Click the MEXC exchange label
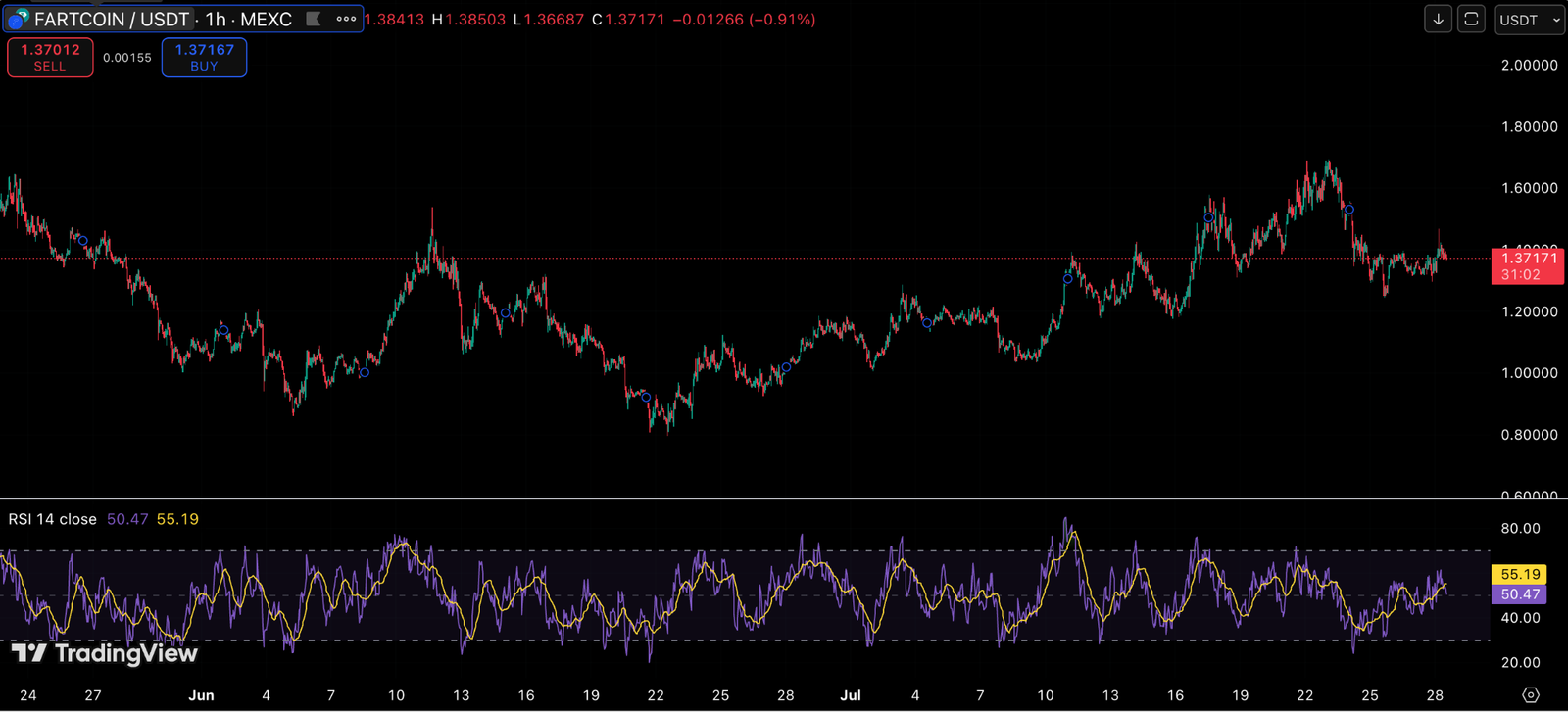1568x712 pixels. (x=266, y=20)
